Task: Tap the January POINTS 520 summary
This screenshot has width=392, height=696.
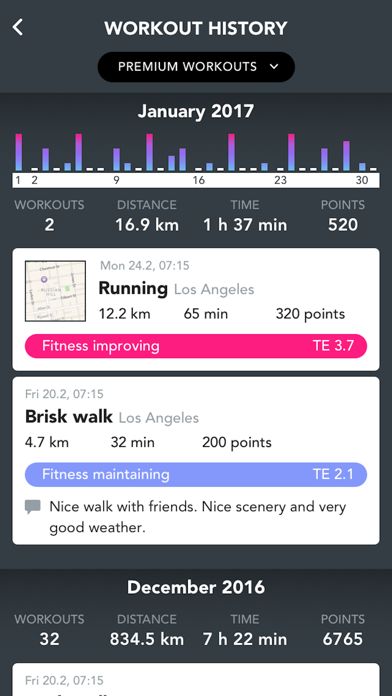Action: [343, 216]
